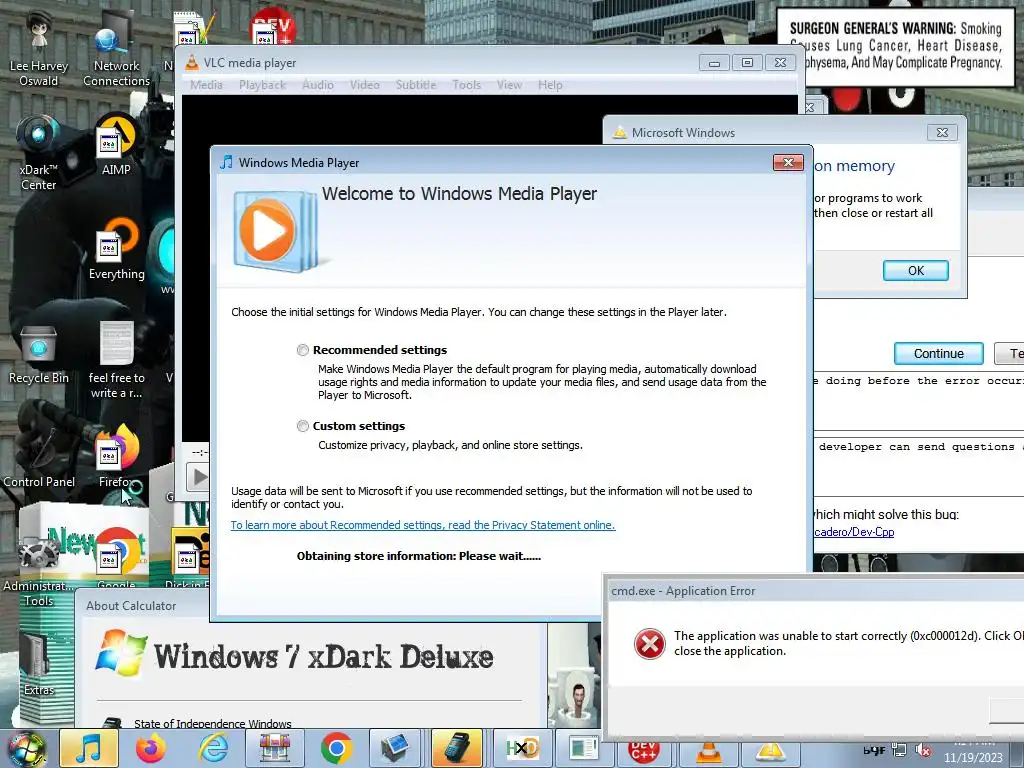Click the network tray icon
Screen dimensions: 1024x768
click(x=899, y=750)
